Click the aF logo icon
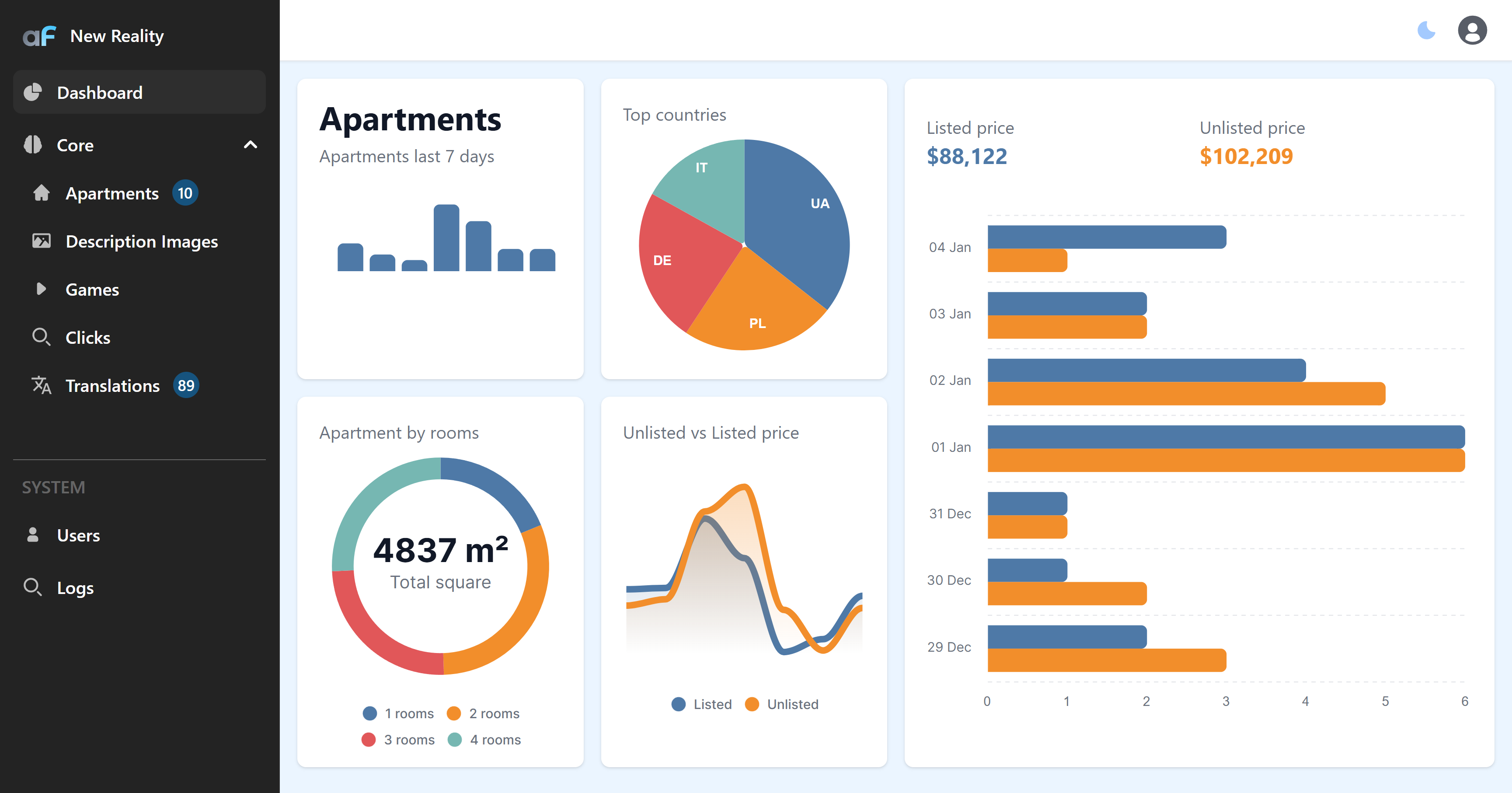 (39, 36)
